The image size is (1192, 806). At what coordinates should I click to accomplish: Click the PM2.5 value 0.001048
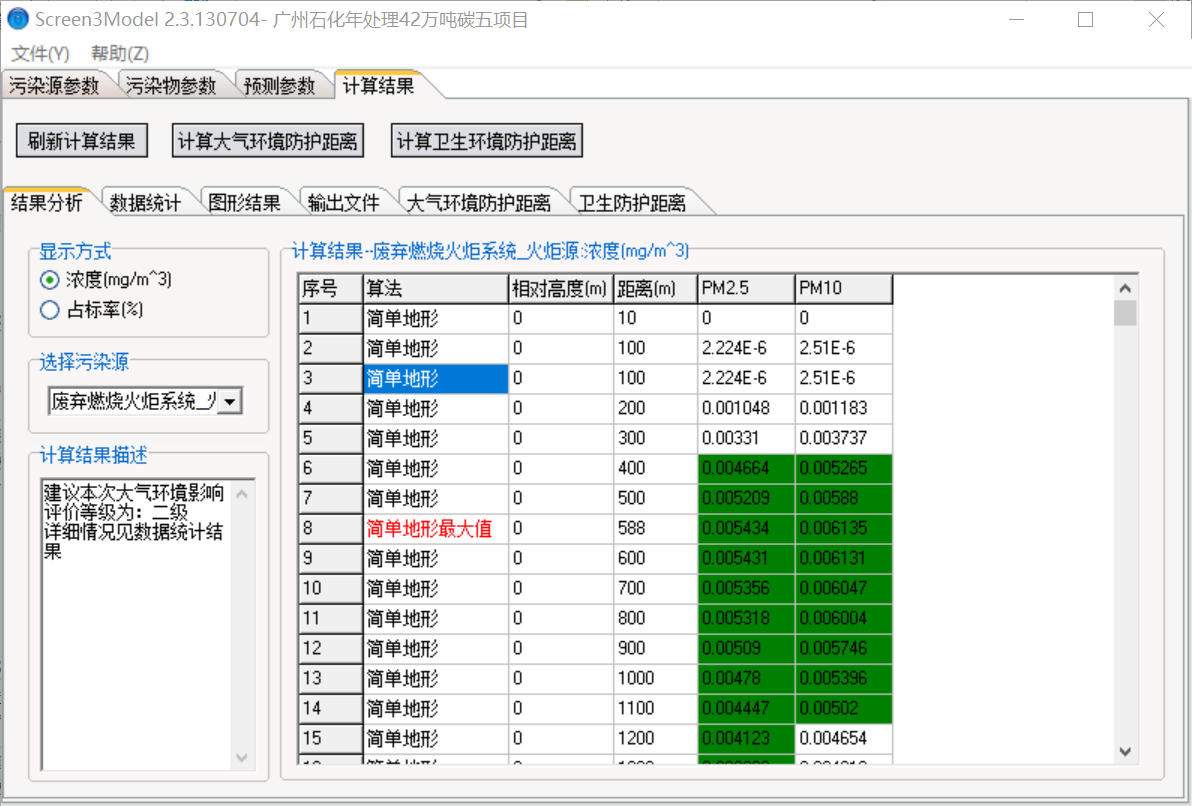click(x=746, y=408)
